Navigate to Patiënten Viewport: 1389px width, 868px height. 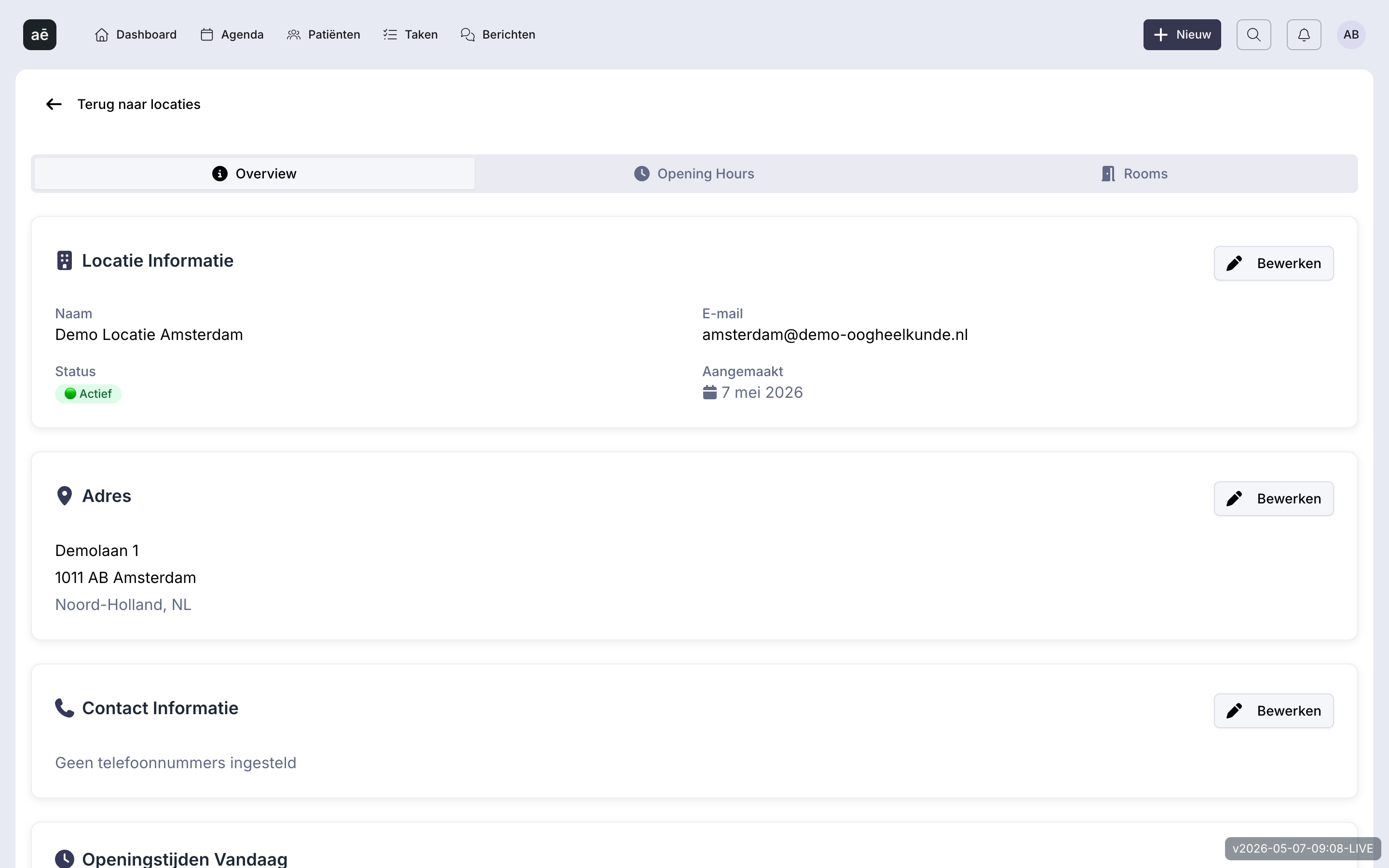(323, 34)
